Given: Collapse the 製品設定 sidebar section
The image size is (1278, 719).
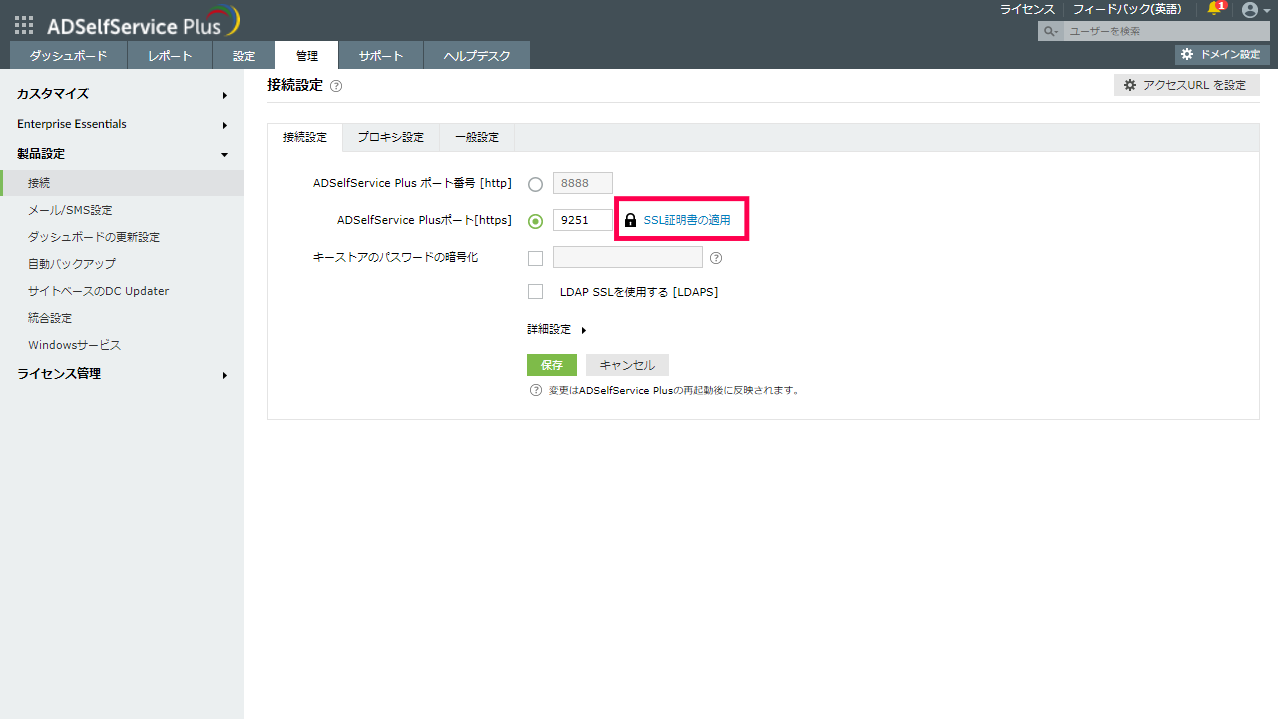Looking at the screenshot, I should point(122,154).
